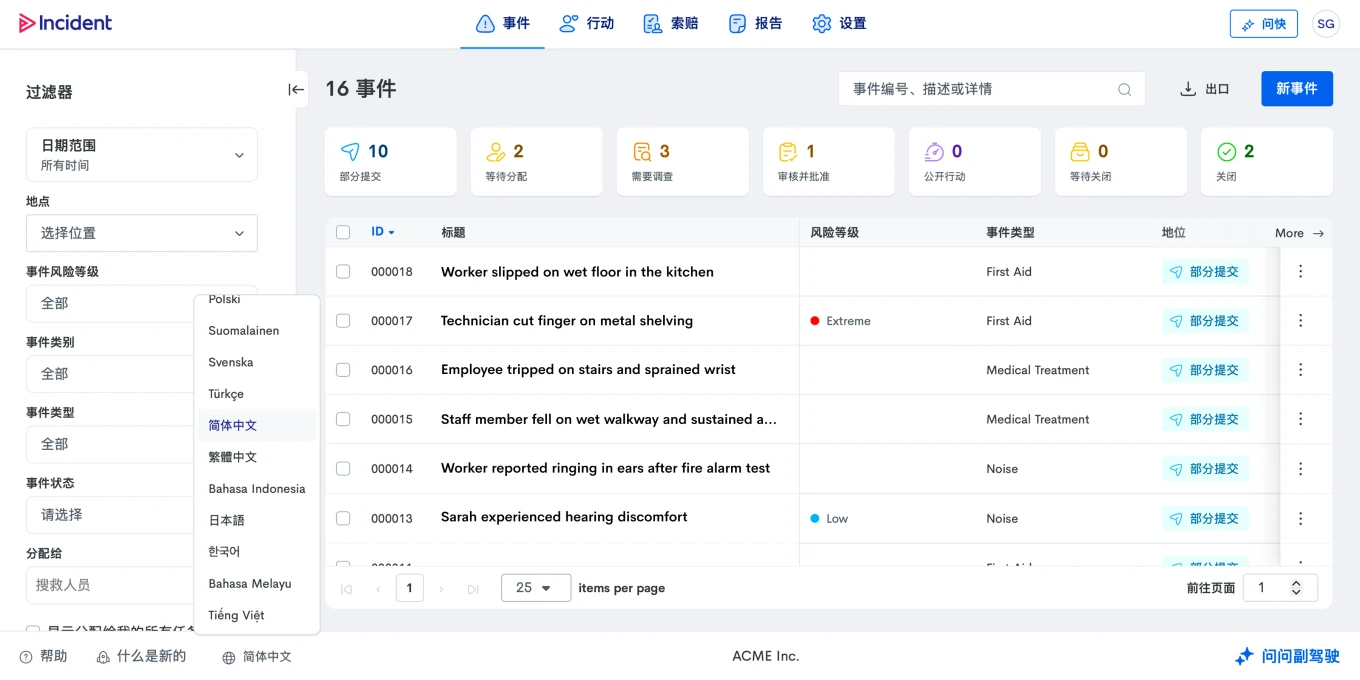Click the search magnifier icon
This screenshot has height=680, width=1360.
(x=1125, y=89)
